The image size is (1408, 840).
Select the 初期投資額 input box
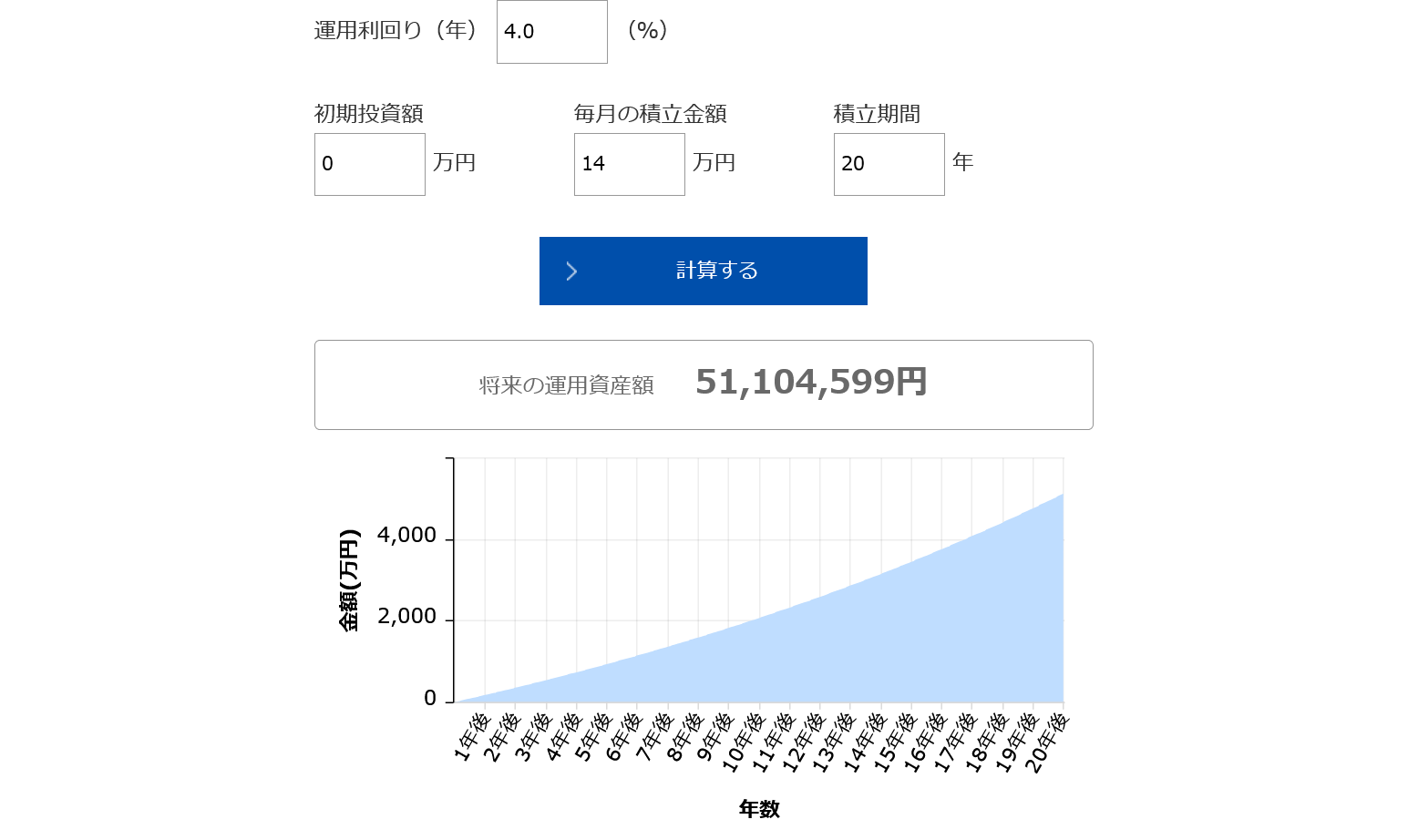coord(369,164)
